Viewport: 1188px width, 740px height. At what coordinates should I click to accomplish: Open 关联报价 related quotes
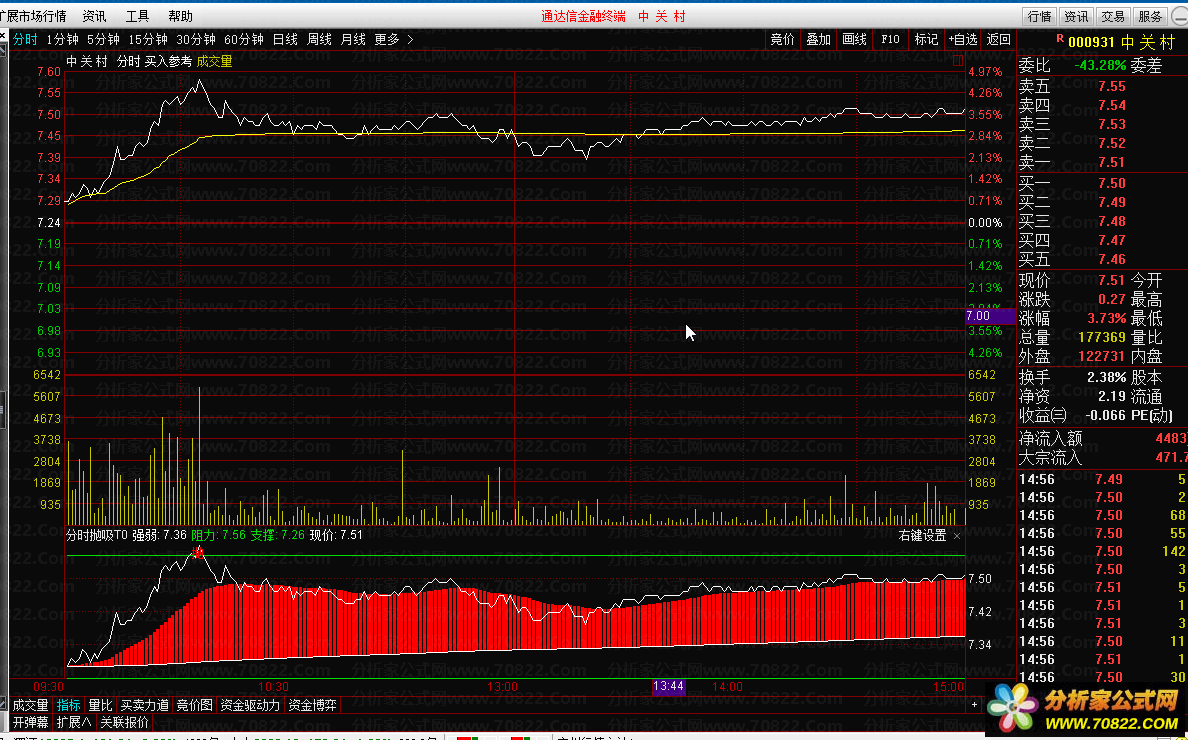pos(124,722)
